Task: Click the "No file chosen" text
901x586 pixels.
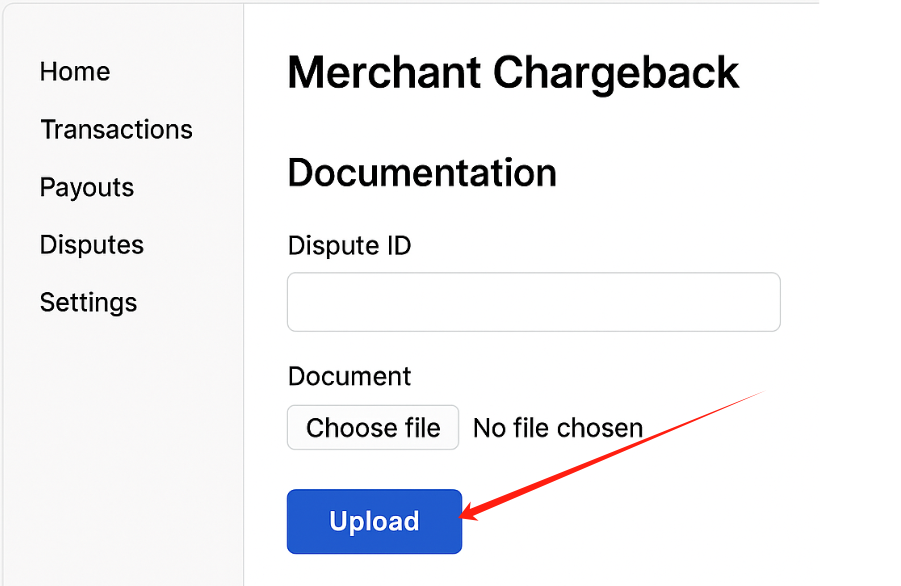Action: pos(557,428)
